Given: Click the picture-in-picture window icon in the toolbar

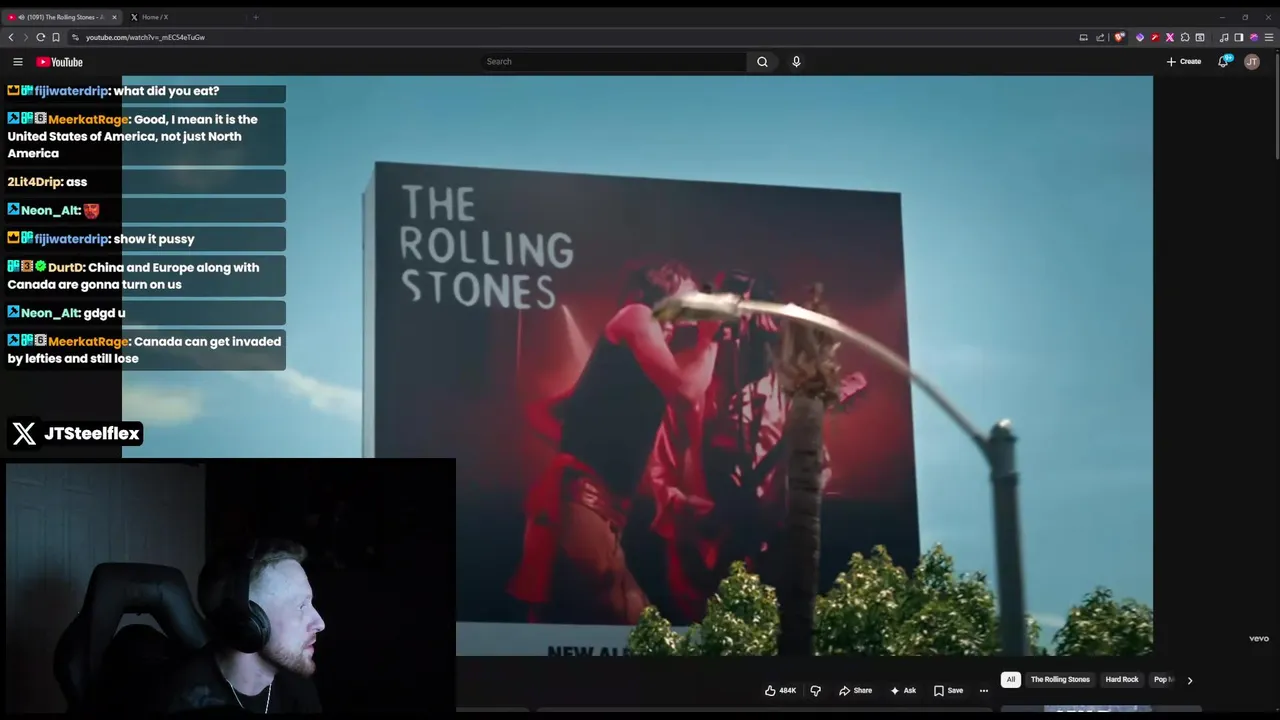Looking at the screenshot, I should pyautogui.click(x=1200, y=37).
